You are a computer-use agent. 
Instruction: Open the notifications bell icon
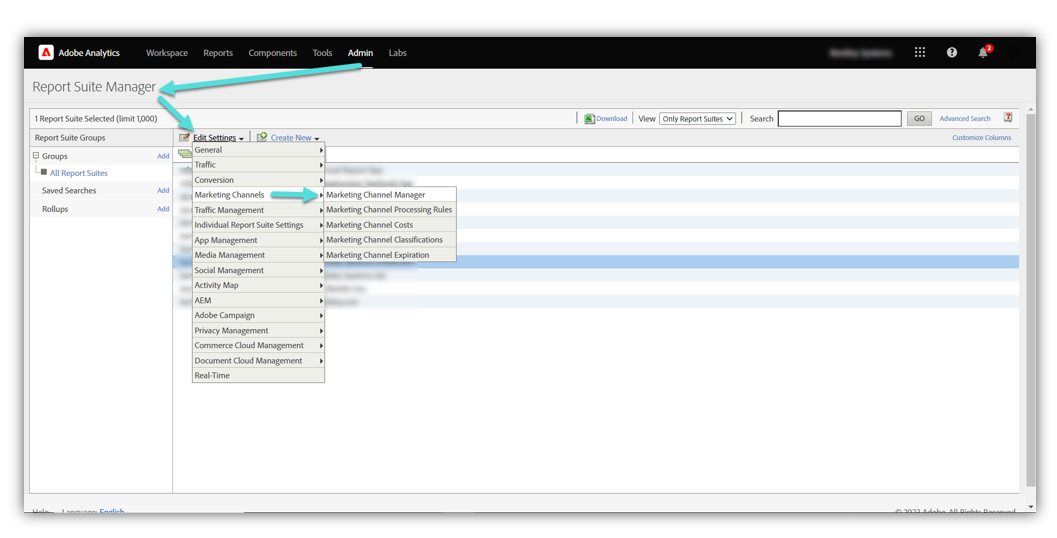click(983, 53)
